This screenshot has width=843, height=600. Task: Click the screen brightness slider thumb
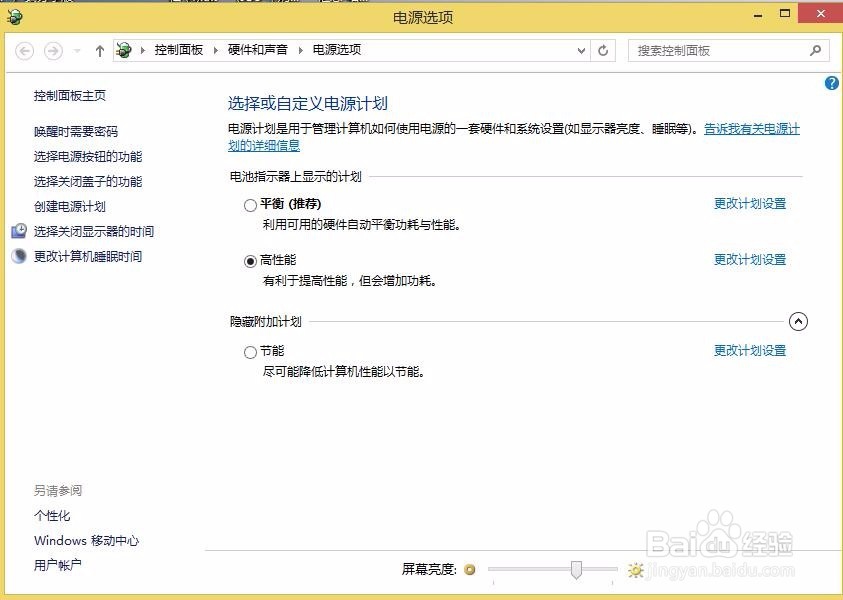coord(576,569)
